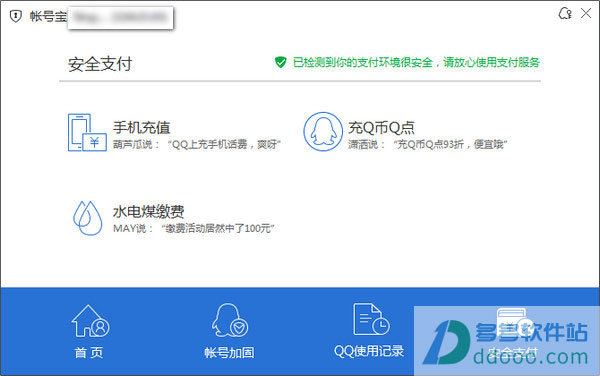Image resolution: width=600 pixels, height=376 pixels.
Task: Switch to the 帐号加固 tab
Action: (229, 352)
